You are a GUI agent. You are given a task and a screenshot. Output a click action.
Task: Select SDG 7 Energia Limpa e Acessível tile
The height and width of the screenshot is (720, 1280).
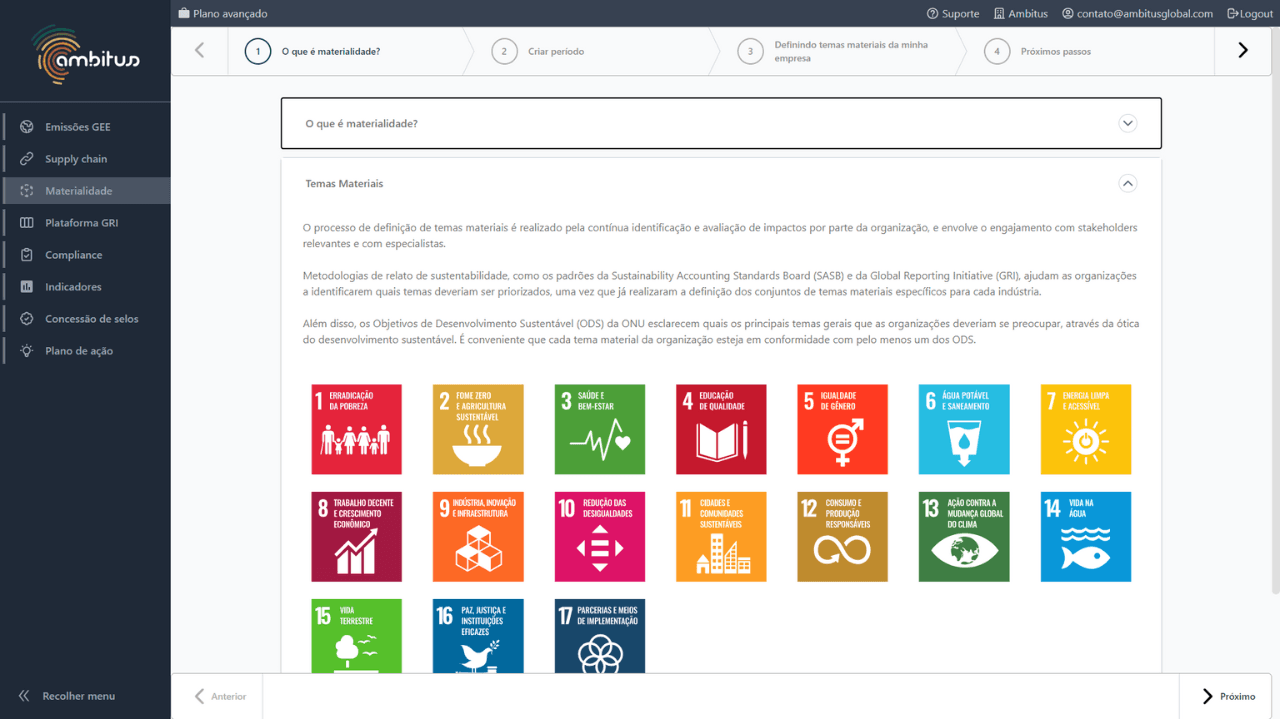coord(1086,429)
